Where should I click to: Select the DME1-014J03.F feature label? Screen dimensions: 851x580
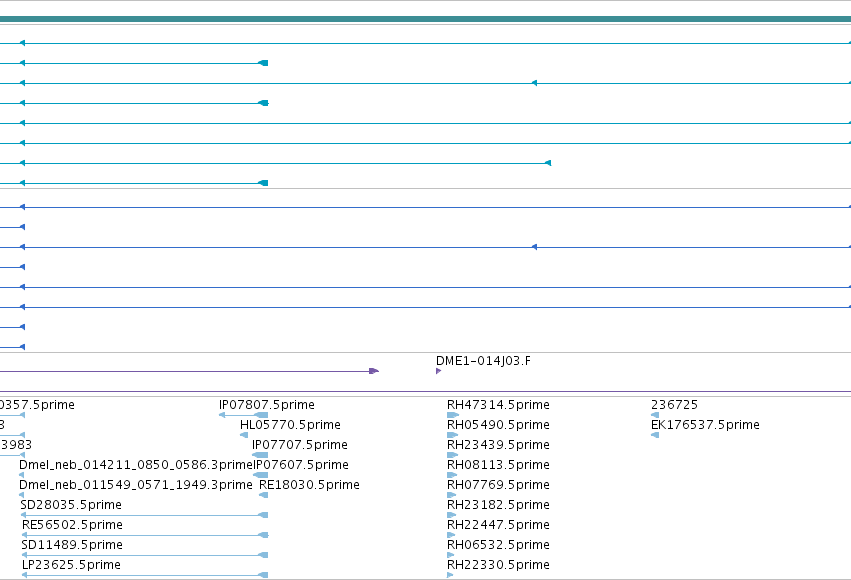coord(483,361)
